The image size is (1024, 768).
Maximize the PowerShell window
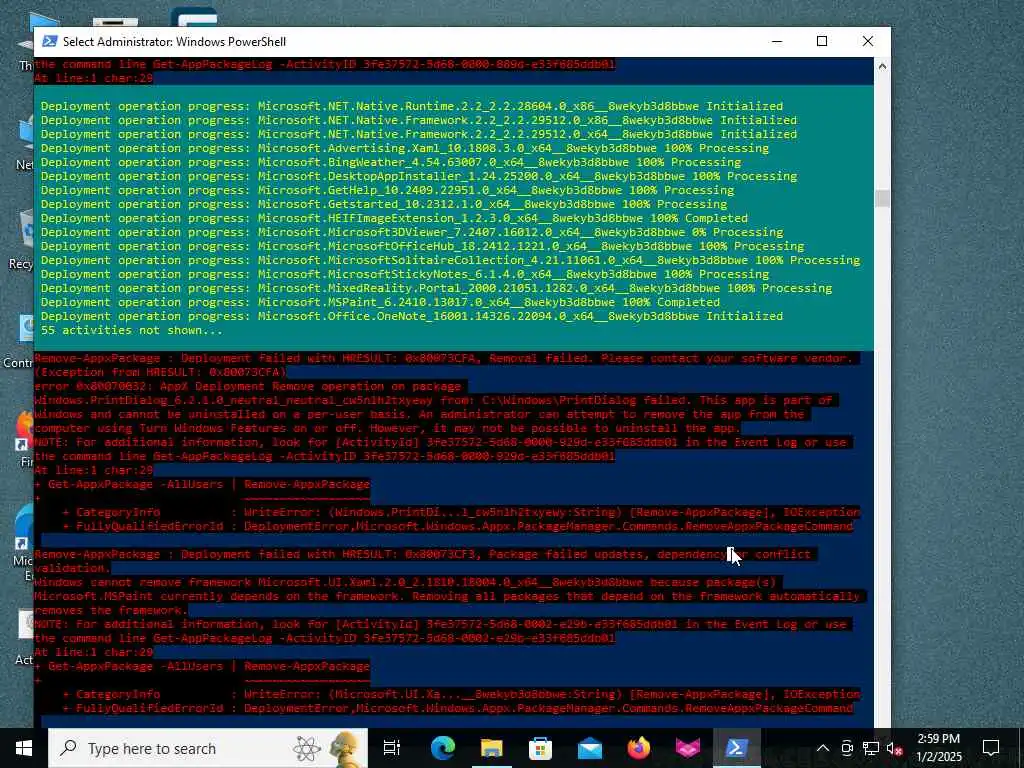(x=822, y=41)
